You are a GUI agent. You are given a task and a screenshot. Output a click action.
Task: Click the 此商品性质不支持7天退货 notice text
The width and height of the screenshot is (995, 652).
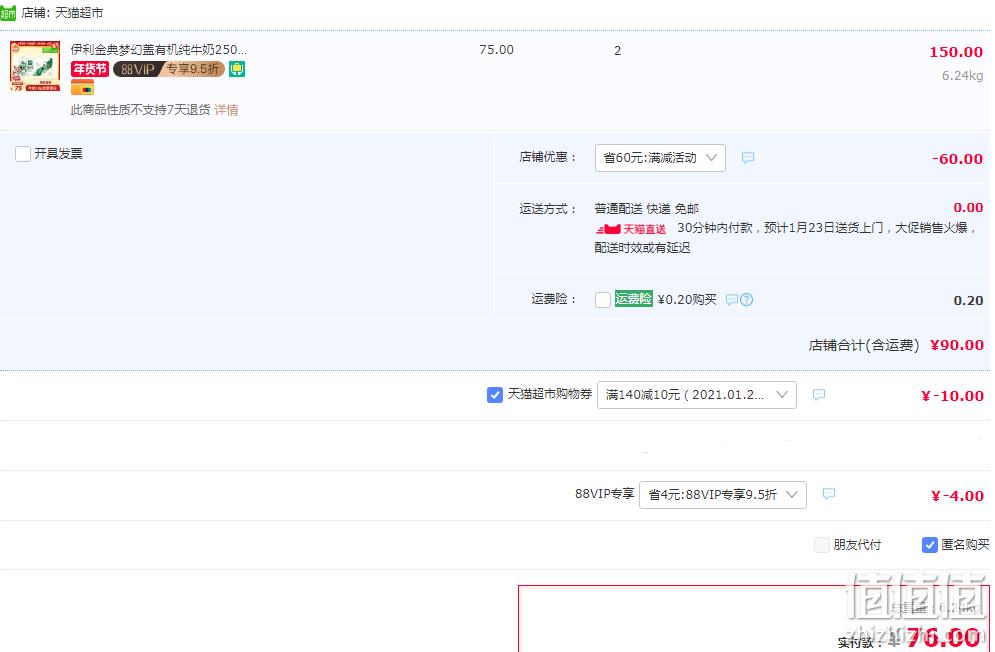(140, 110)
